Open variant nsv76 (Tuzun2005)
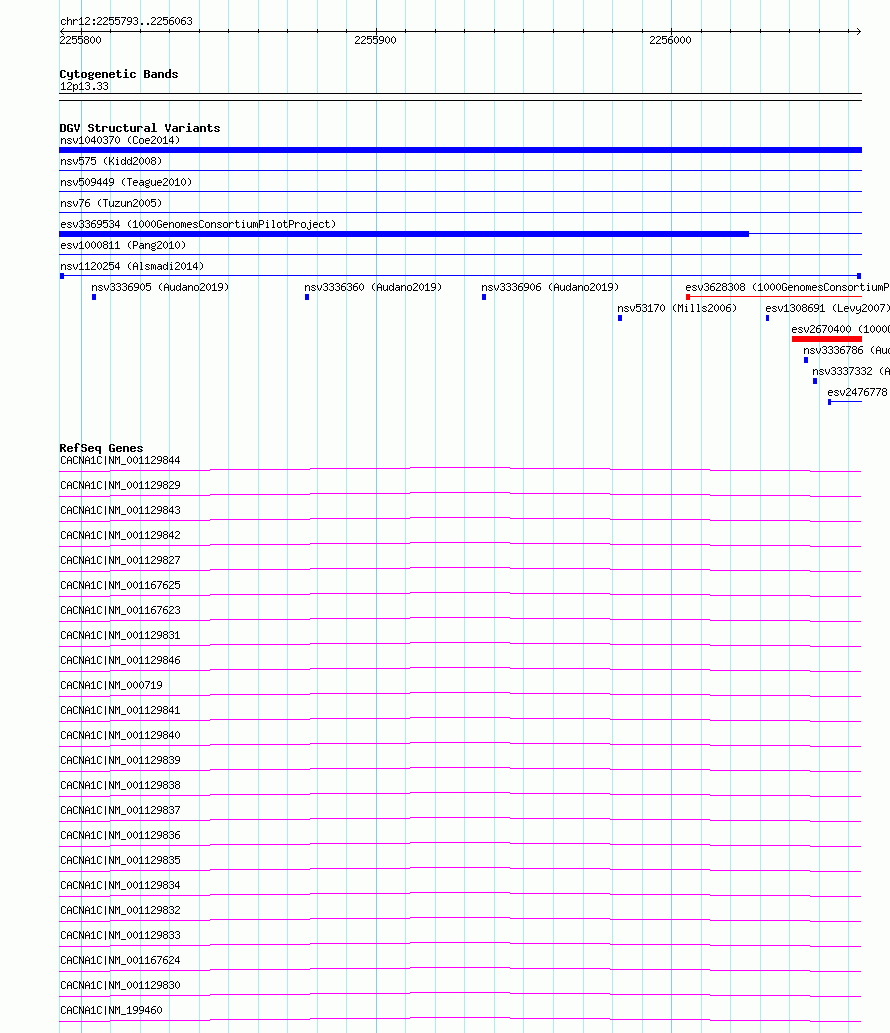 (111, 204)
